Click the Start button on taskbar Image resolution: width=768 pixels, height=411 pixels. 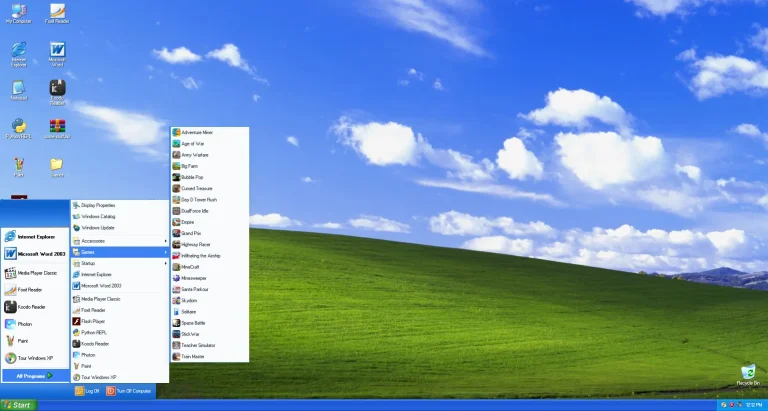(x=18, y=405)
